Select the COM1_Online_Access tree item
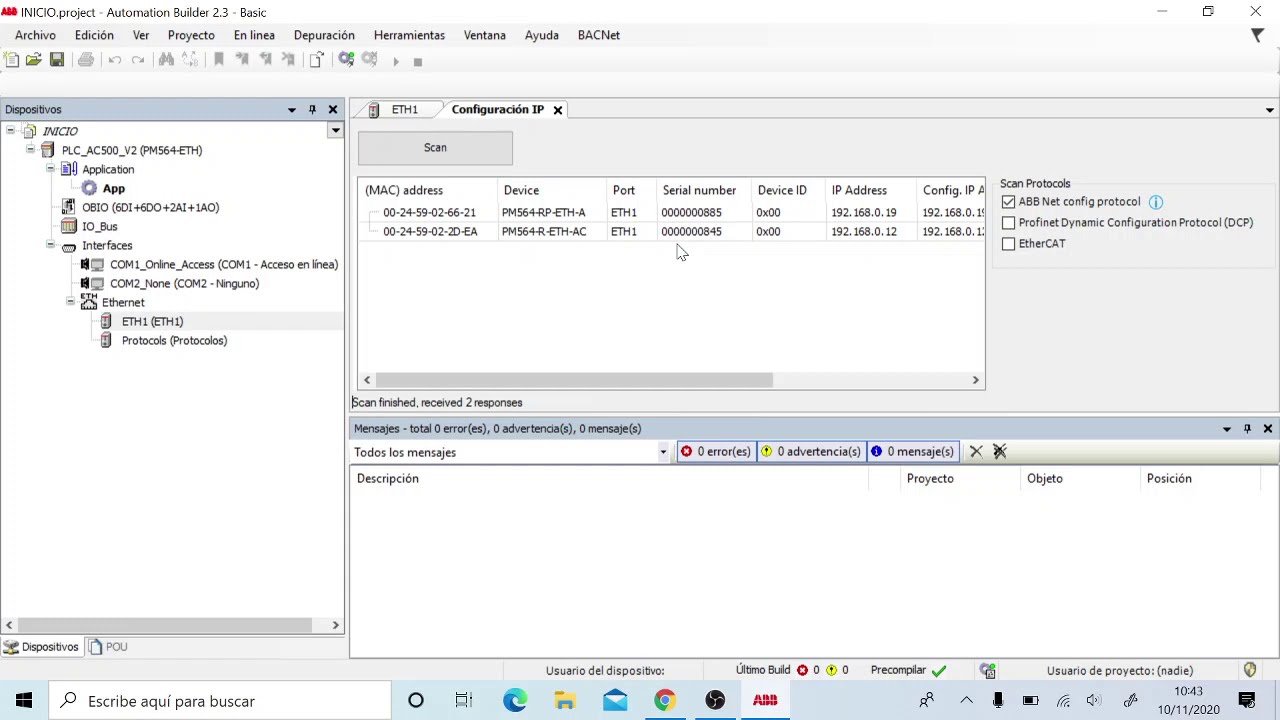The height and width of the screenshot is (720, 1280). tap(224, 264)
